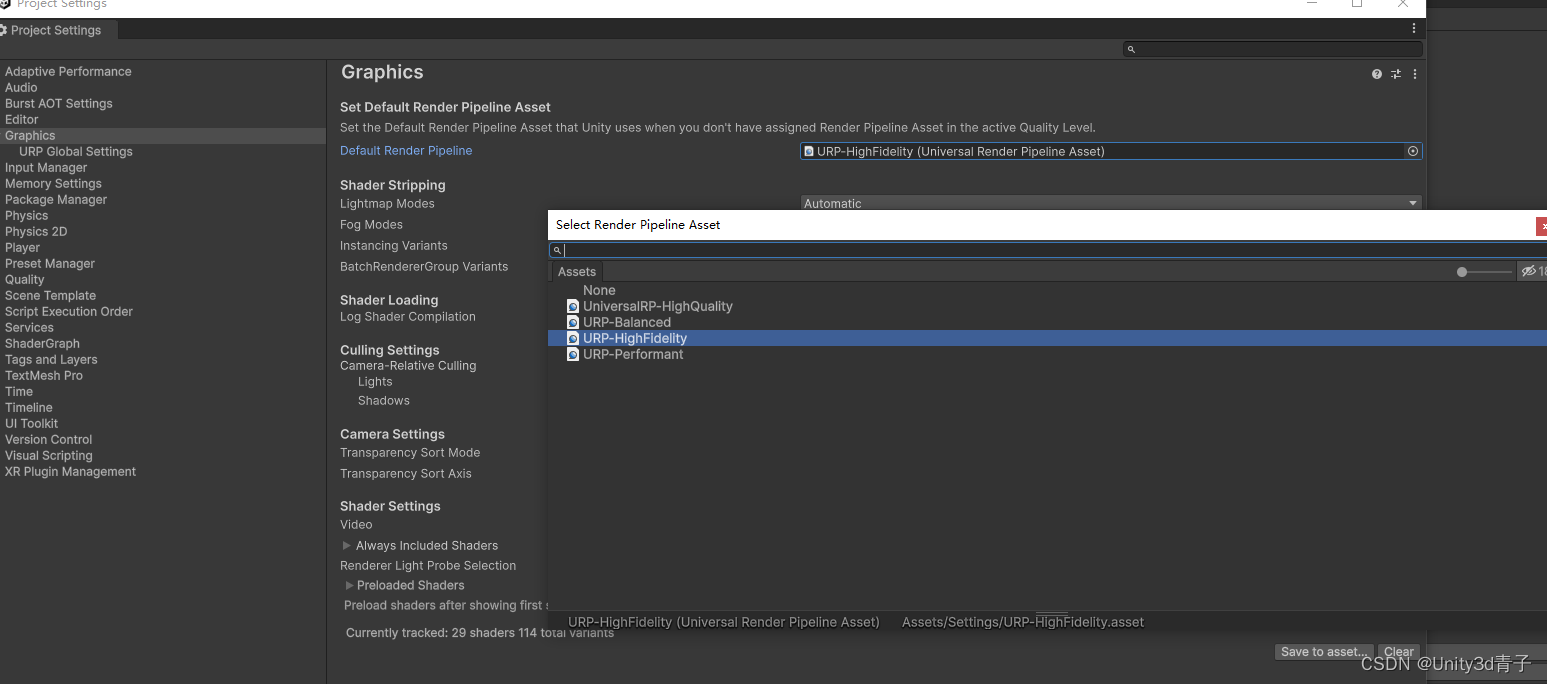Close the Select Render Pipeline Asset dialog
Viewport: 1547px width, 684px height.
point(1542,226)
